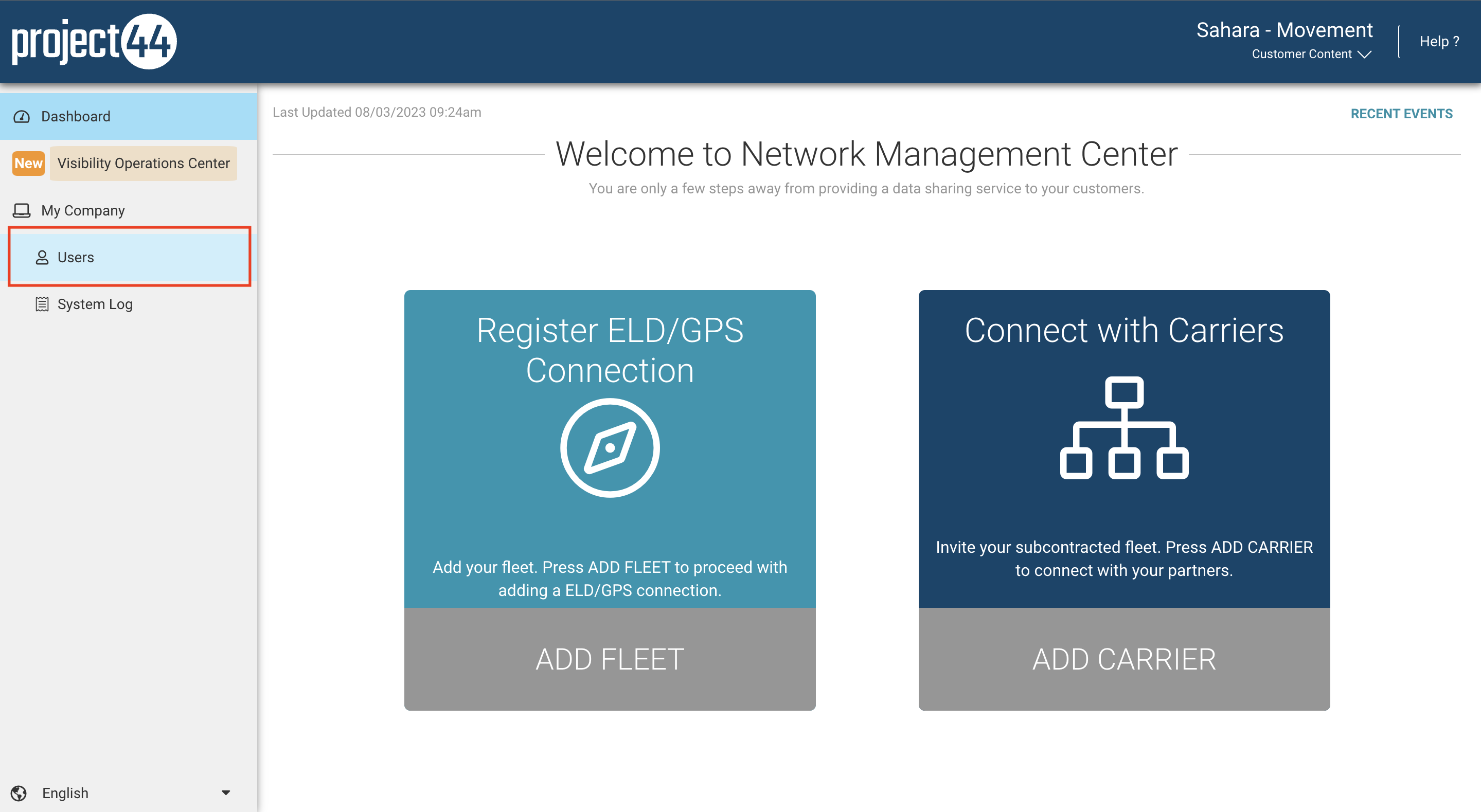Screen dimensions: 1481x812
Task: Click the Sahara - Movement account name
Action: [x=1285, y=29]
